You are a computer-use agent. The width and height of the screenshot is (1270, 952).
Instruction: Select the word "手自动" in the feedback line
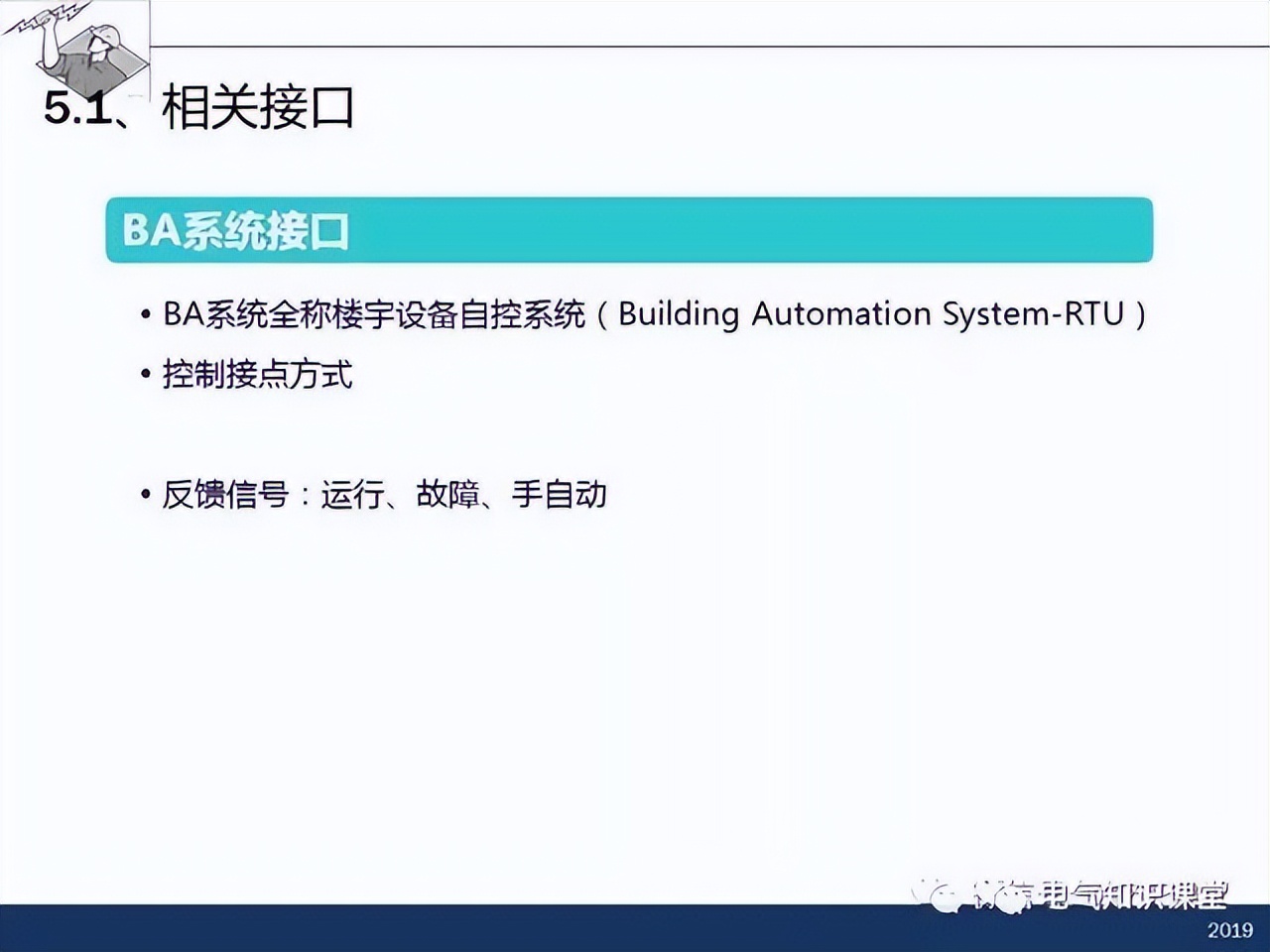coord(559,494)
